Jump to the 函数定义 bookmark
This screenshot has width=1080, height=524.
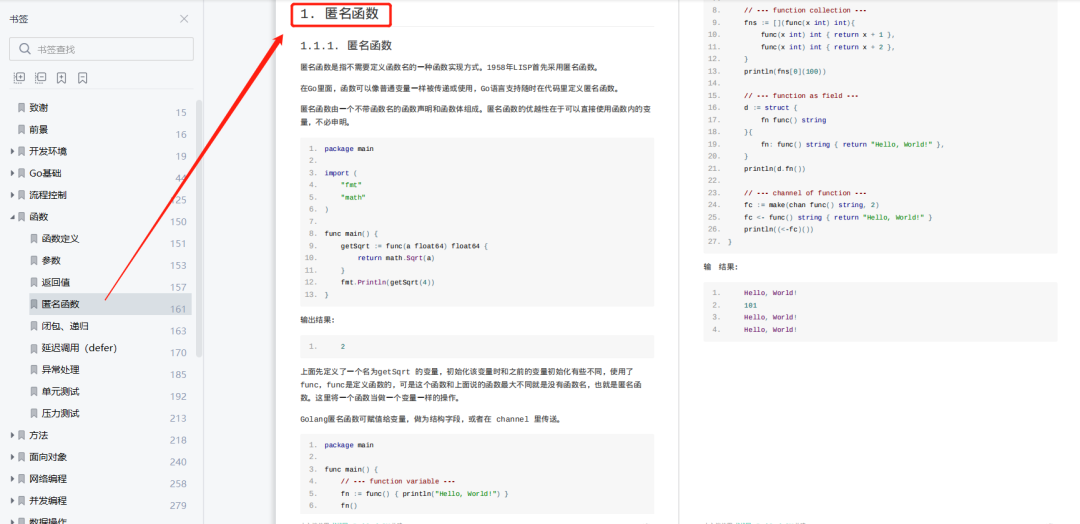pyautogui.click(x=60, y=239)
